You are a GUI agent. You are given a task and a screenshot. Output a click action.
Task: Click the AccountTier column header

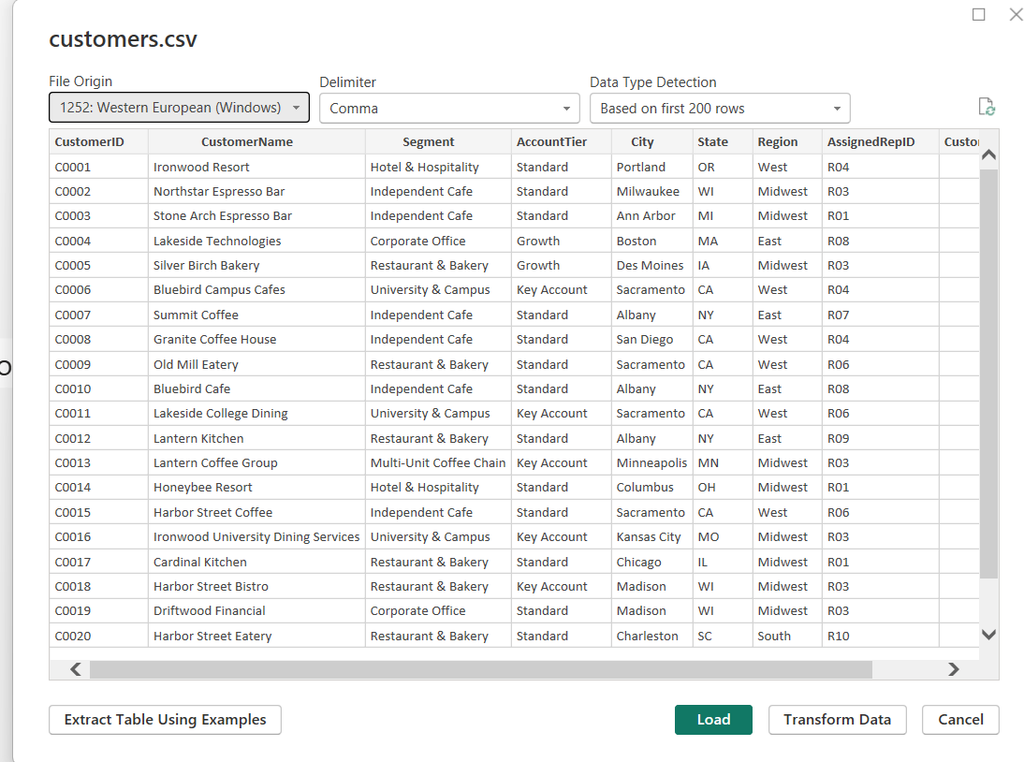[561, 142]
